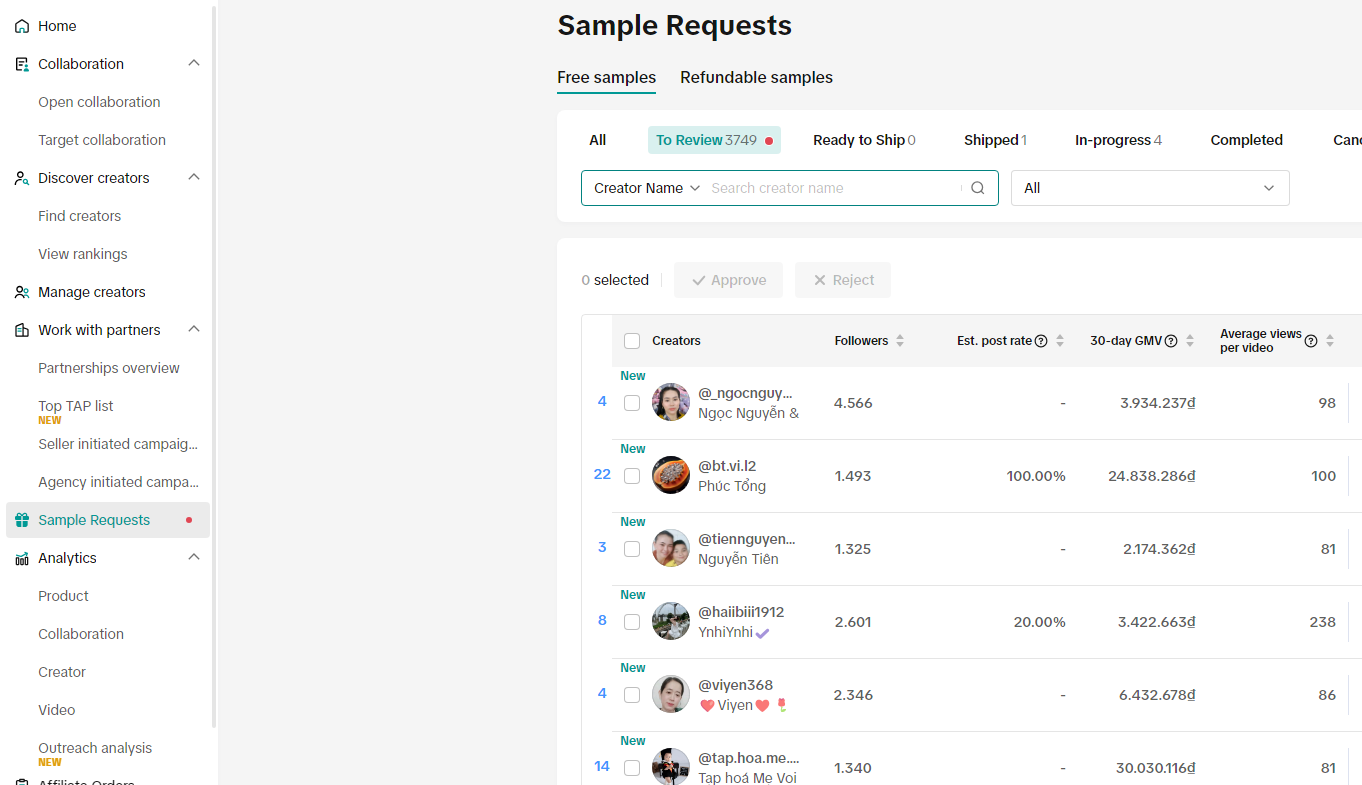Sort the table by Followers arrows

[x=900, y=341]
